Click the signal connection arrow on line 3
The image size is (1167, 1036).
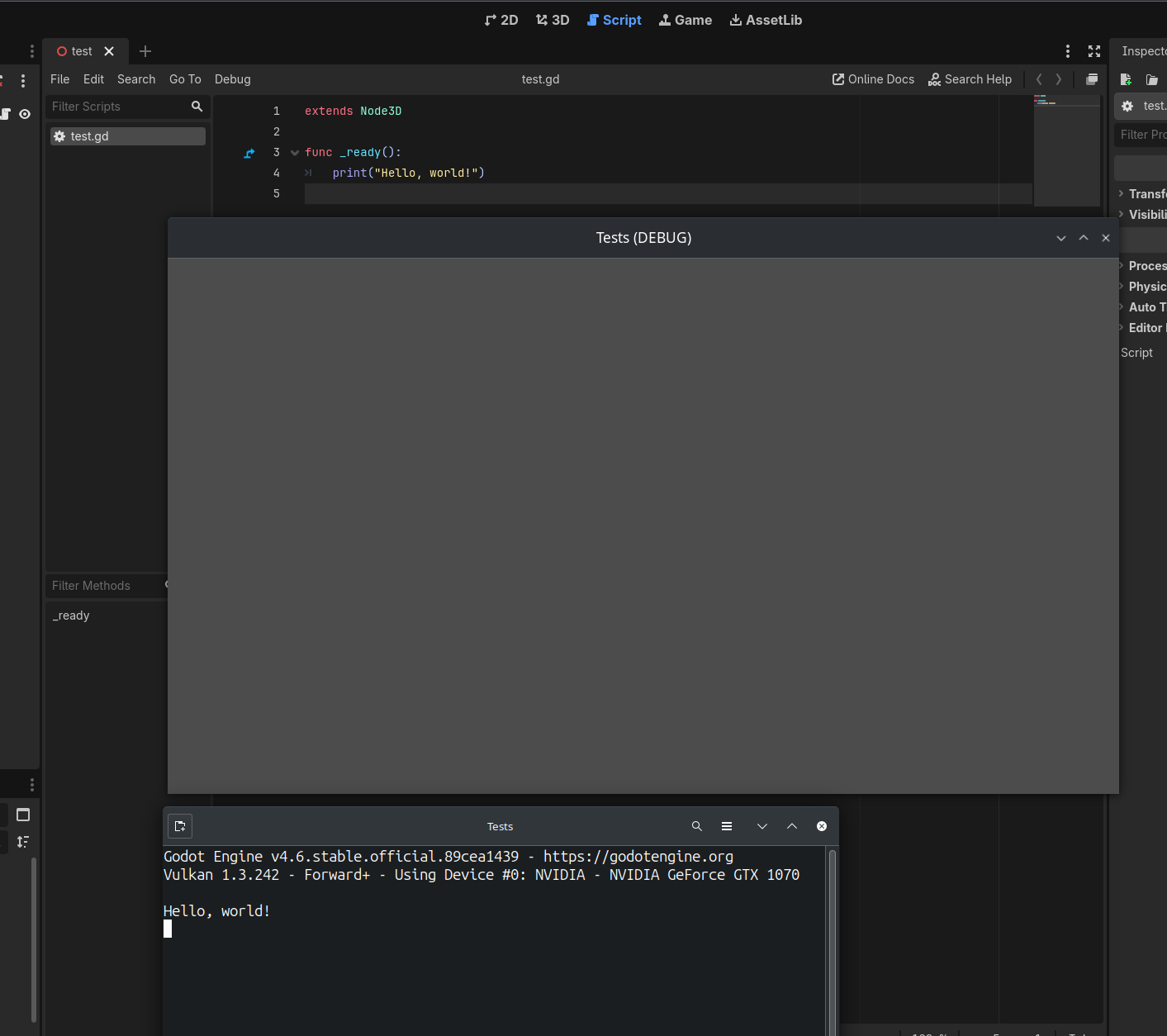[x=249, y=153]
